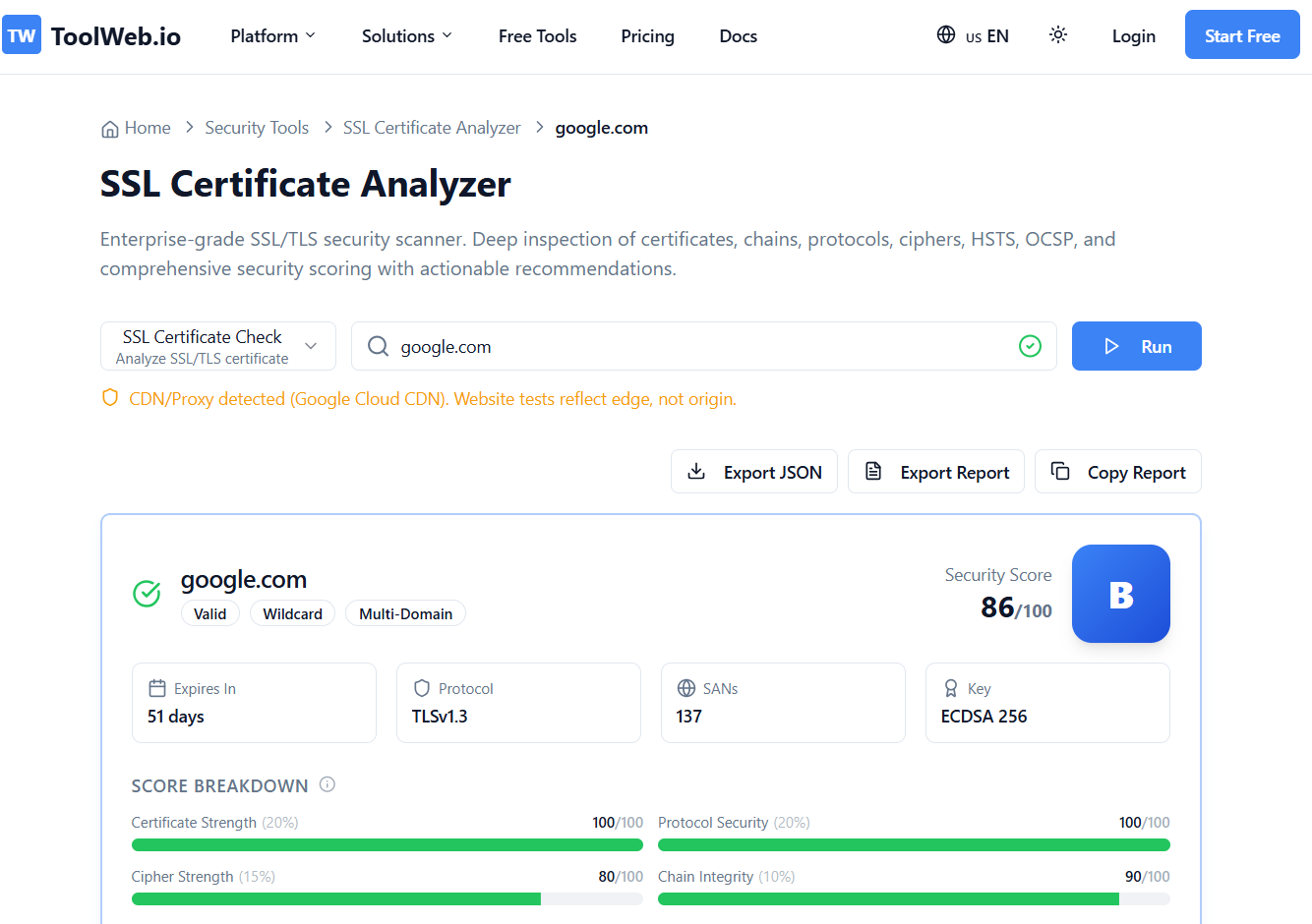This screenshot has width=1312, height=924.
Task: Click the Login link
Action: (x=1133, y=36)
